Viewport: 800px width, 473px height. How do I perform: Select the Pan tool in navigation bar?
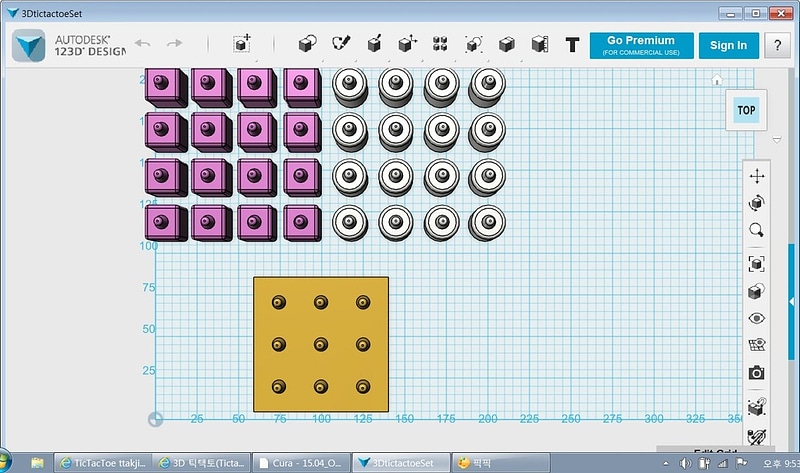pyautogui.click(x=757, y=177)
